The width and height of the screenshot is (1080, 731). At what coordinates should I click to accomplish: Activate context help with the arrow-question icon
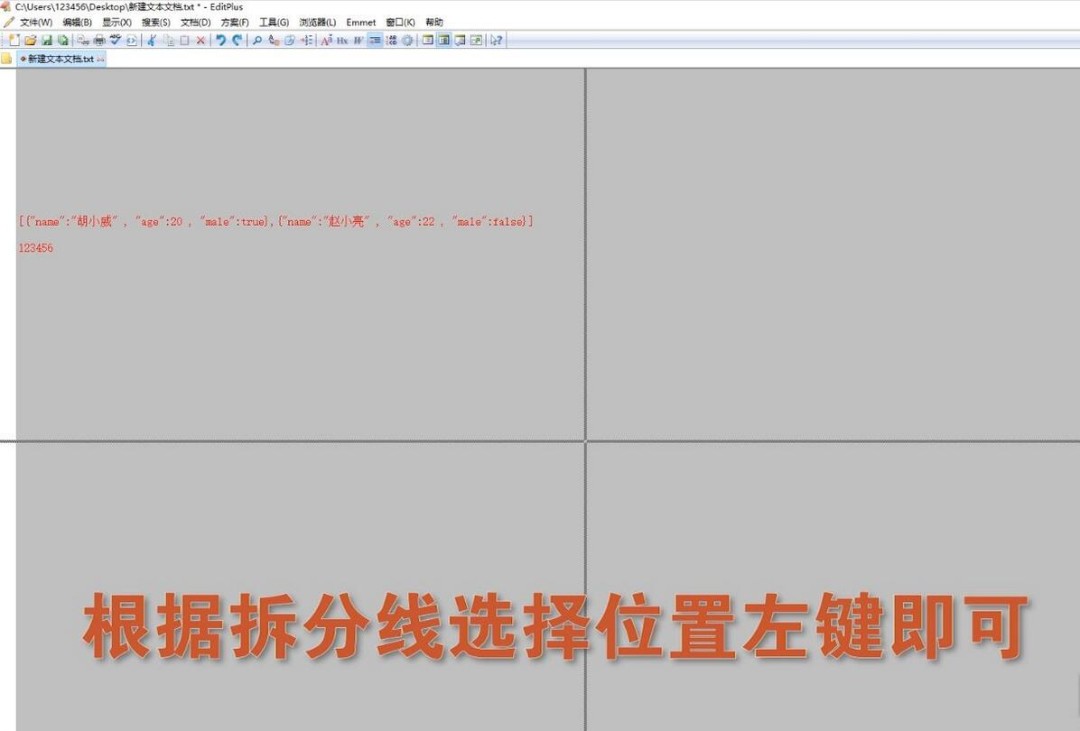pyautogui.click(x=494, y=40)
